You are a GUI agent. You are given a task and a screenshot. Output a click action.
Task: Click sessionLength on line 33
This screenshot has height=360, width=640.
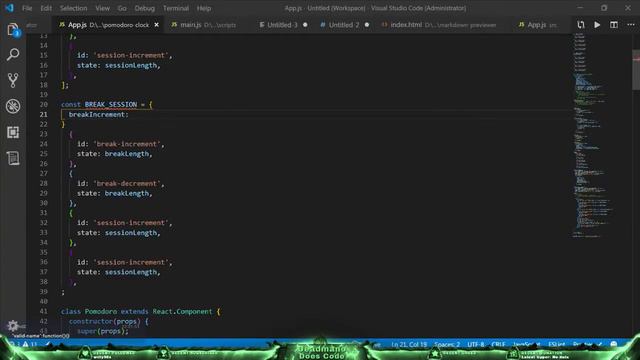click(x=131, y=233)
